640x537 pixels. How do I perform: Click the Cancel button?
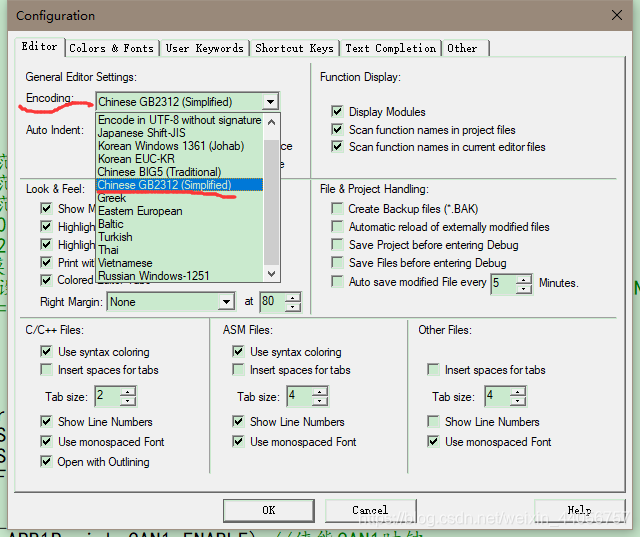pyautogui.click(x=370, y=510)
